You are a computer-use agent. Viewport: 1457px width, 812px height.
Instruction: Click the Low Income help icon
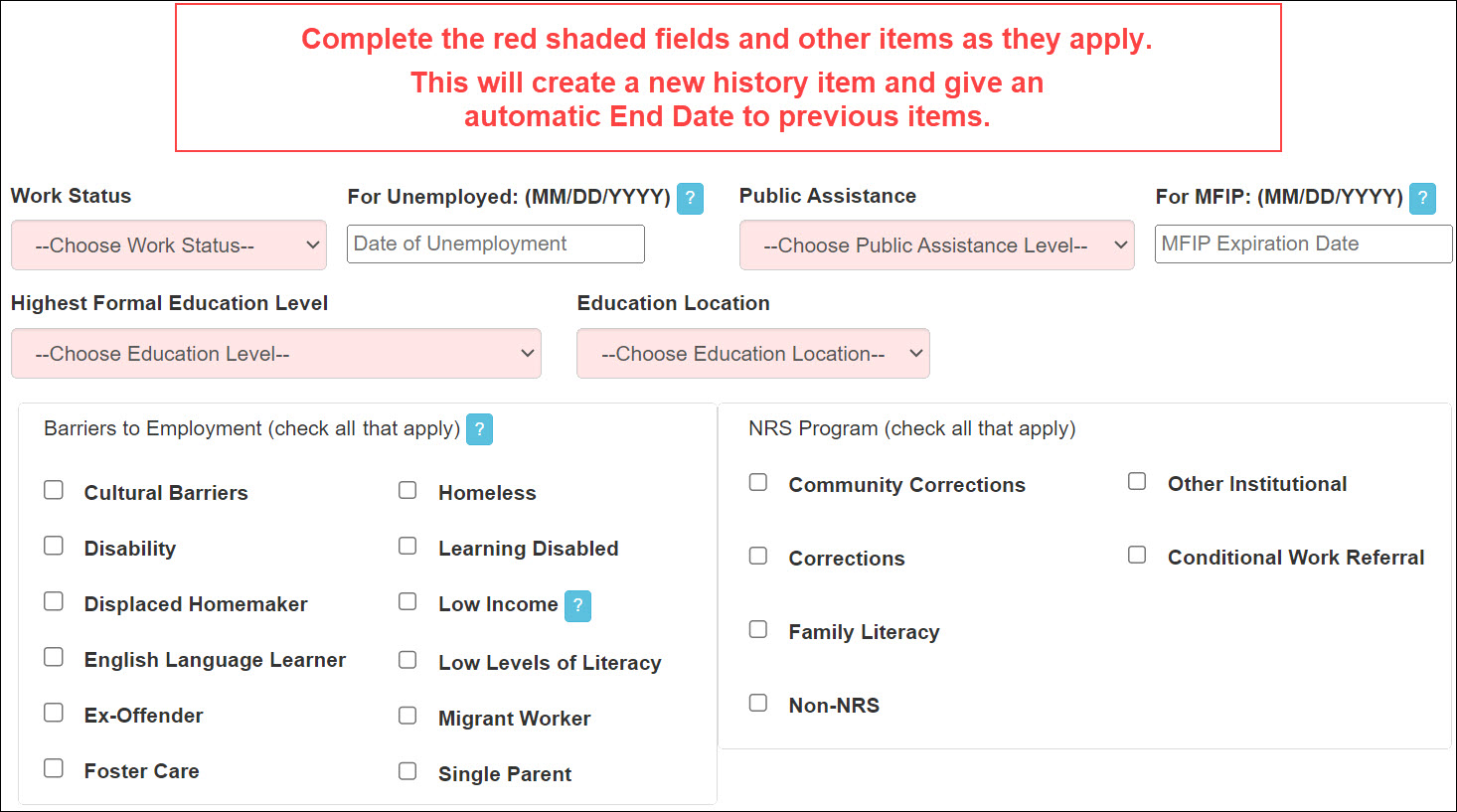pos(577,605)
